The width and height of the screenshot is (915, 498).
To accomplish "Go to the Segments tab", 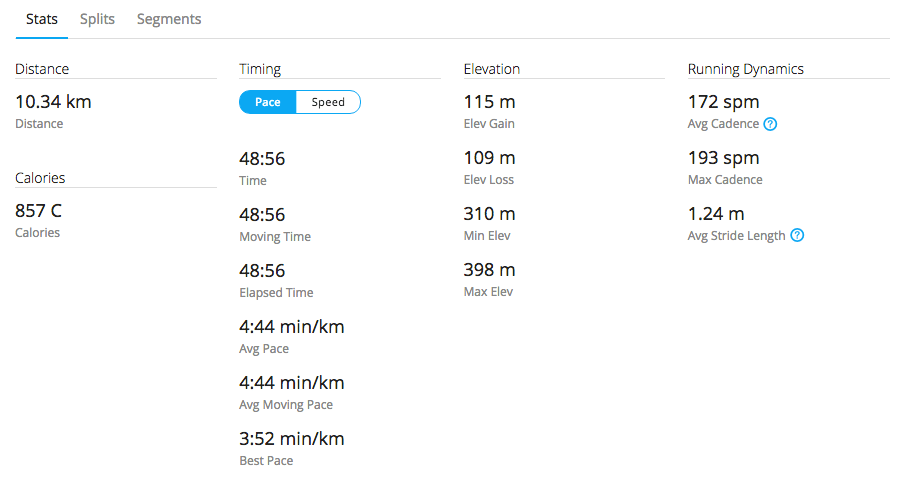I will [169, 19].
